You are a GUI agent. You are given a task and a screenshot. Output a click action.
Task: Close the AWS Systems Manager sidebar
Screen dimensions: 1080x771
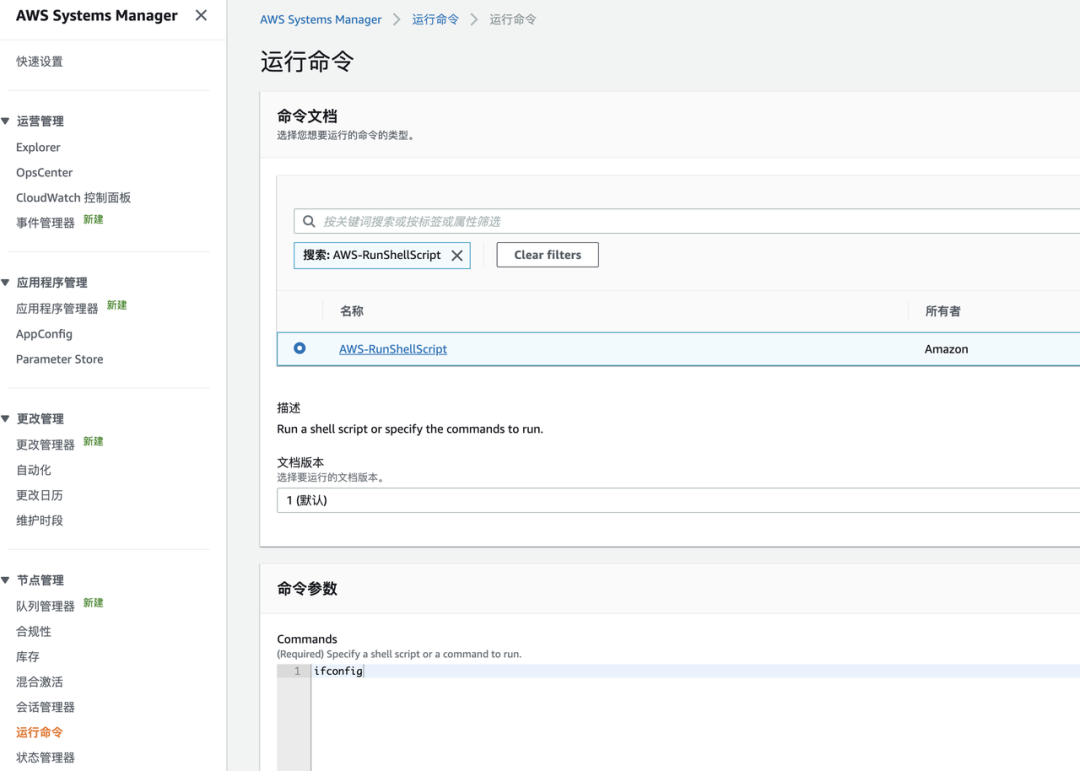coord(201,15)
